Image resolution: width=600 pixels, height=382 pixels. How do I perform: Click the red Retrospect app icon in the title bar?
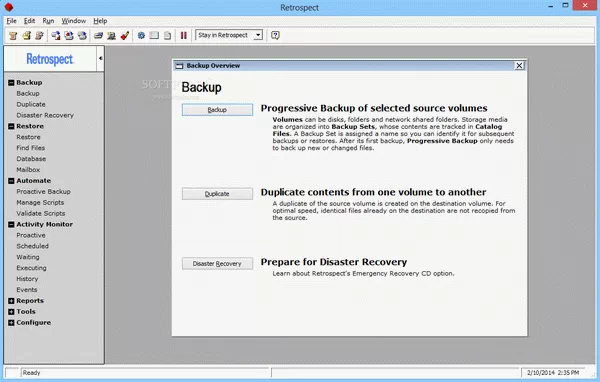coord(8,7)
